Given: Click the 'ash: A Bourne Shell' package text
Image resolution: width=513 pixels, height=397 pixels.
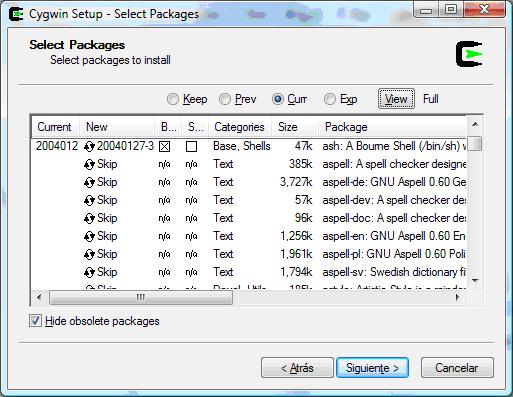Looking at the screenshot, I should [394, 146].
